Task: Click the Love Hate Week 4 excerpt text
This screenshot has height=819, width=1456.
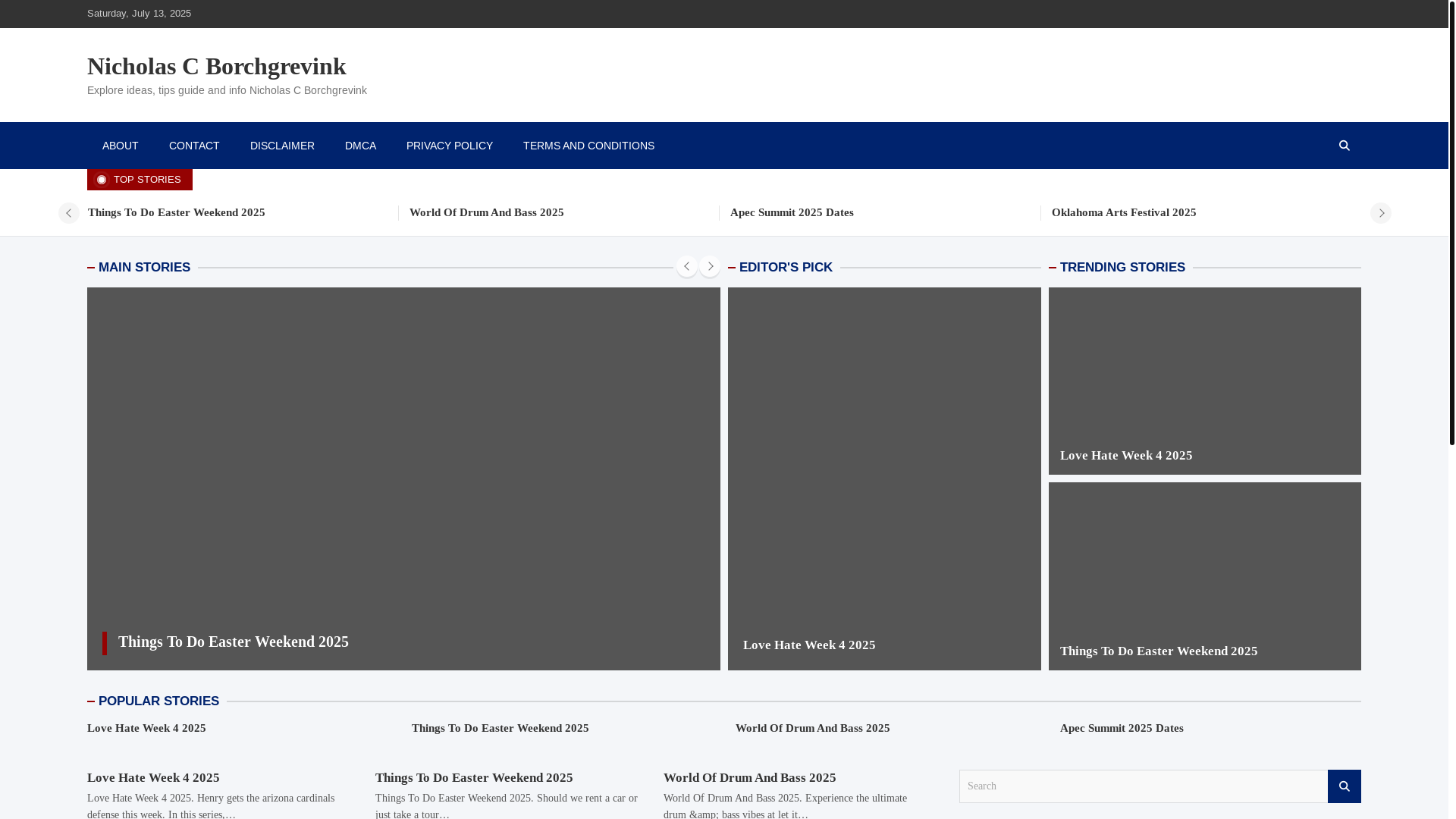Action: coord(211,806)
